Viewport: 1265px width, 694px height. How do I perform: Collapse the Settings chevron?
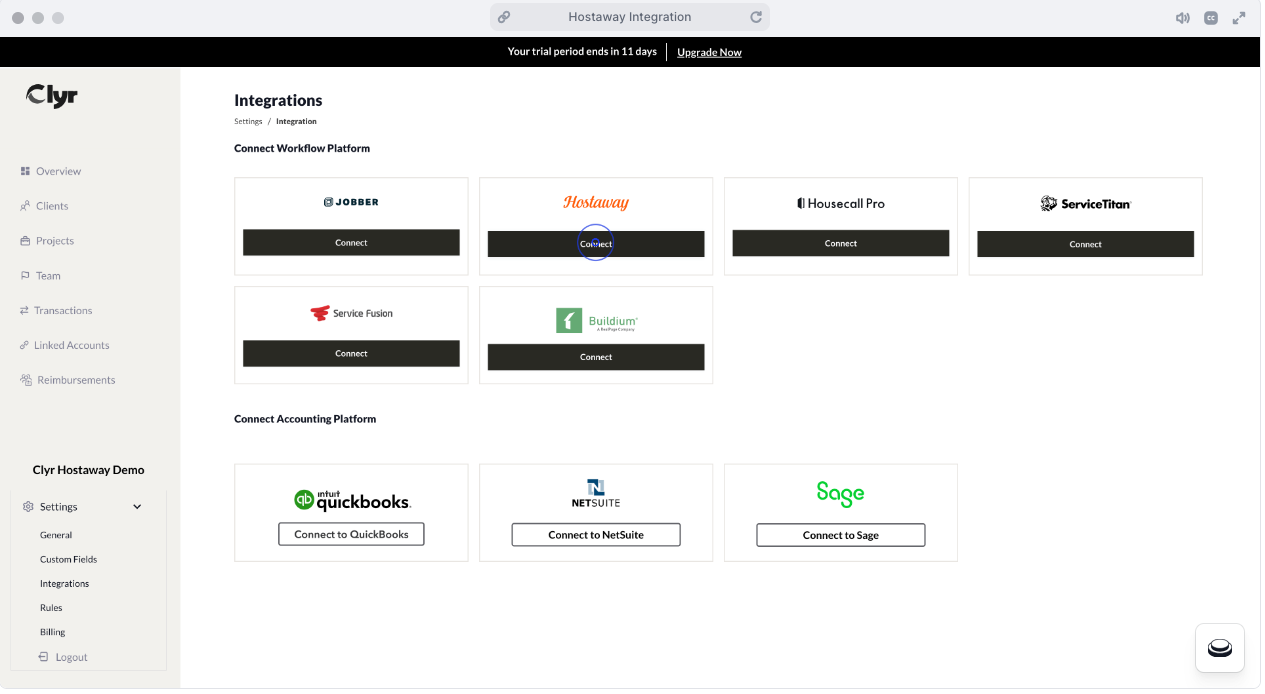click(x=137, y=507)
